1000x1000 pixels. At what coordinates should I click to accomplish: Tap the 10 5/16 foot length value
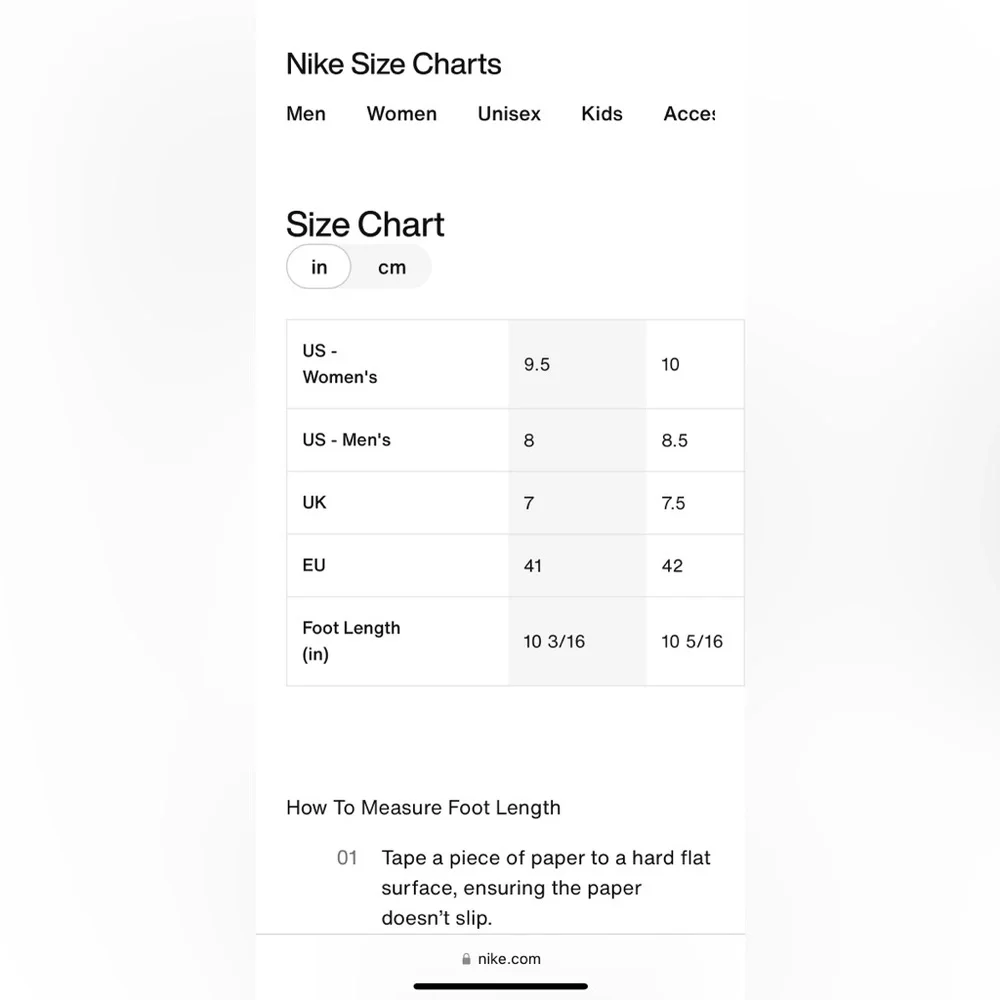tap(692, 642)
